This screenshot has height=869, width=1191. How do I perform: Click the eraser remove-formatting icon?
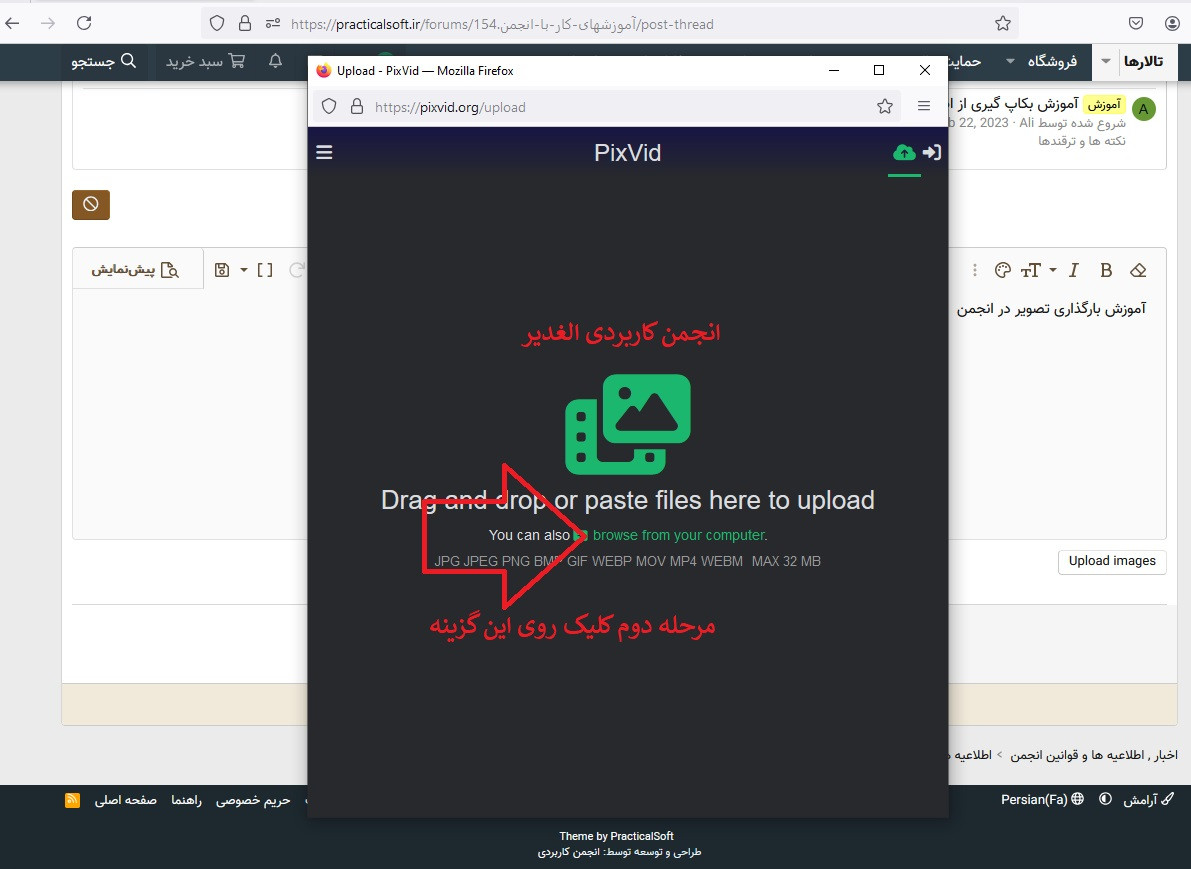pos(1138,270)
